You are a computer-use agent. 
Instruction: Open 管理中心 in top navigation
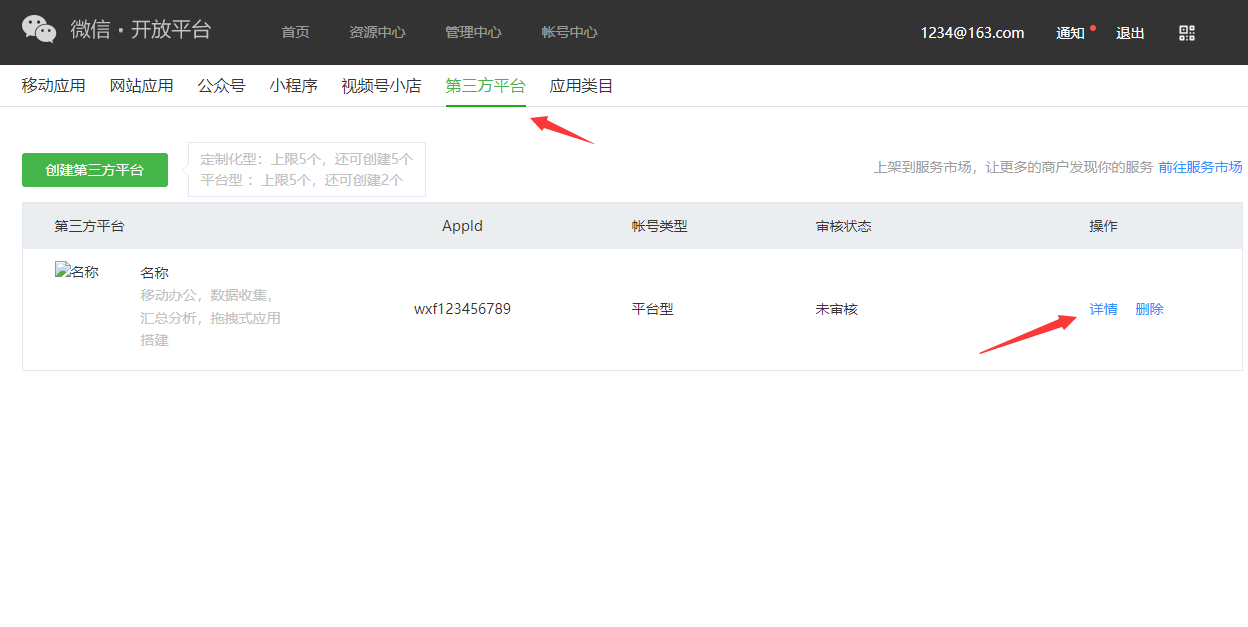[x=473, y=33]
